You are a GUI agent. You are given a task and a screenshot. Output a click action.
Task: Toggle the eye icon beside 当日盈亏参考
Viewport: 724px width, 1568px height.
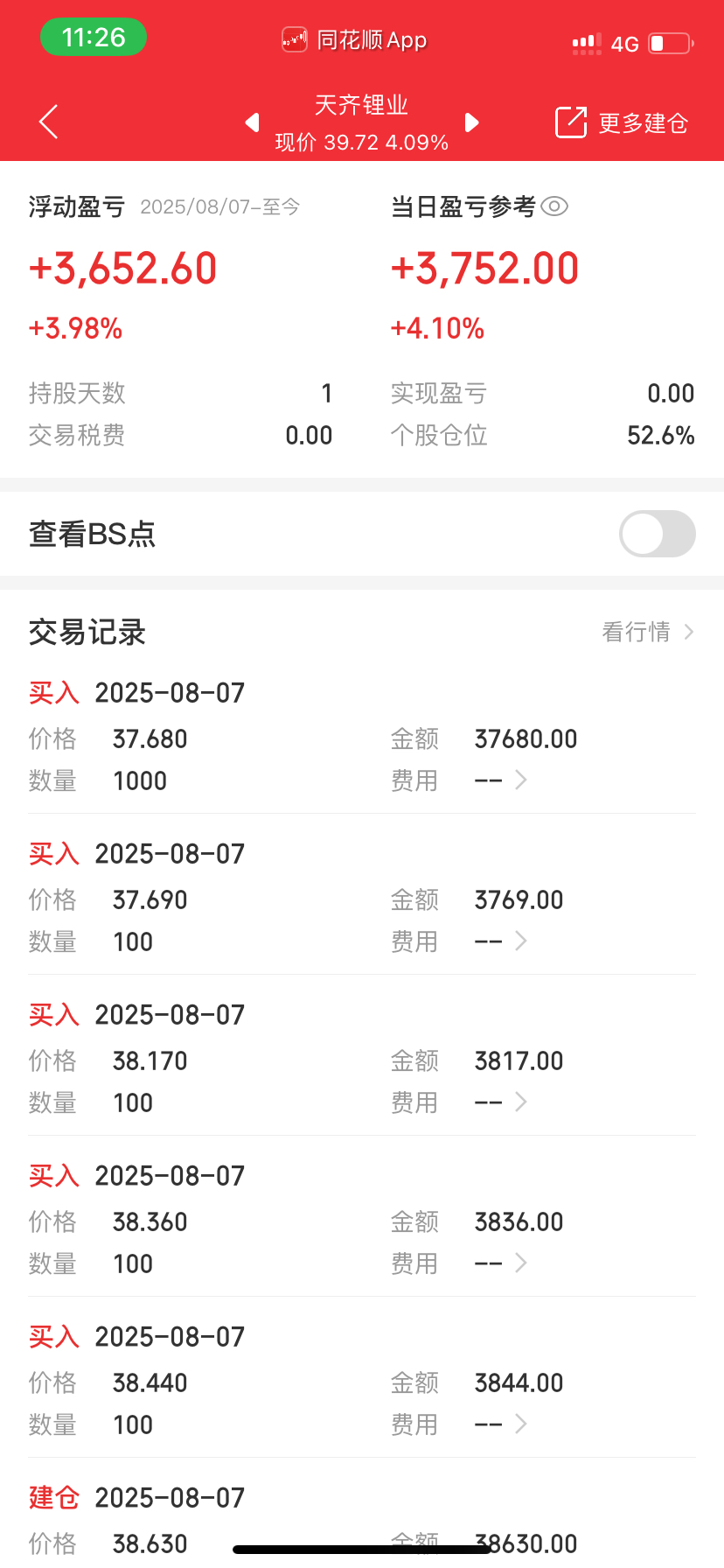click(554, 206)
